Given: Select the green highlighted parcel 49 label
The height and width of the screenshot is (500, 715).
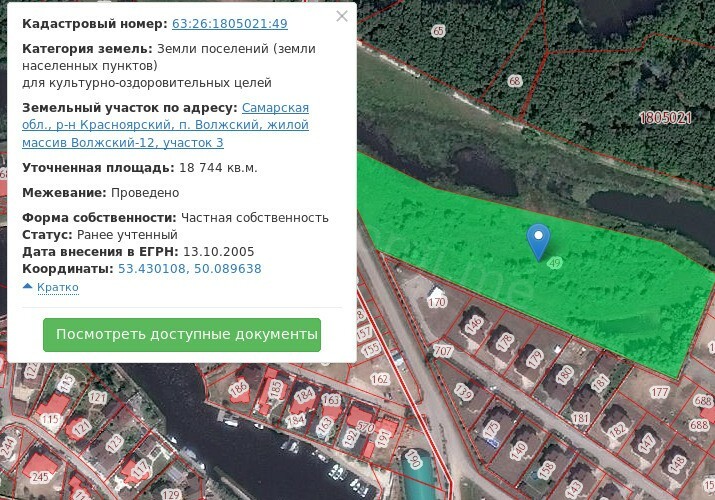Looking at the screenshot, I should (x=554, y=262).
